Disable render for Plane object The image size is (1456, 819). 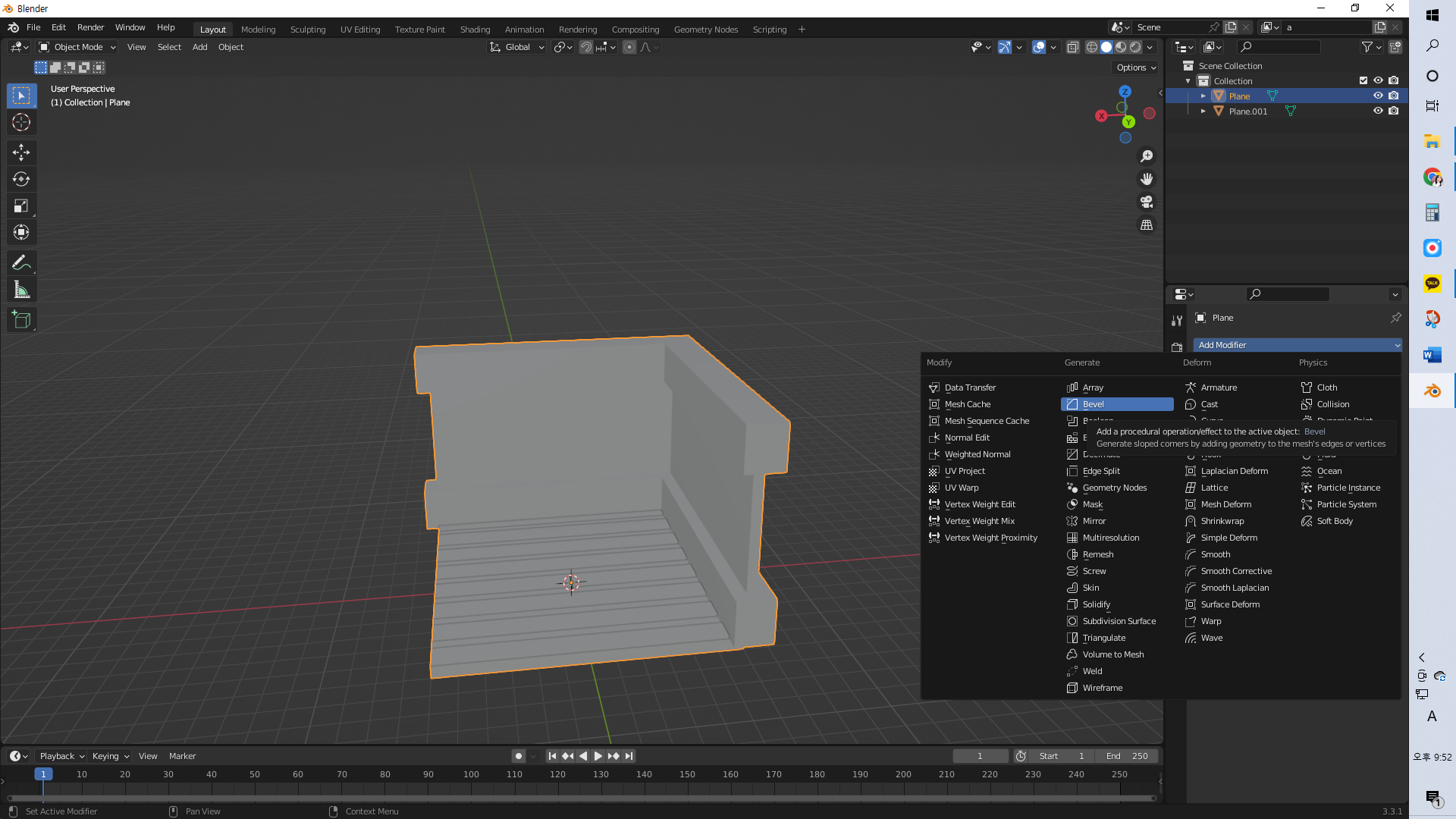pos(1394,96)
